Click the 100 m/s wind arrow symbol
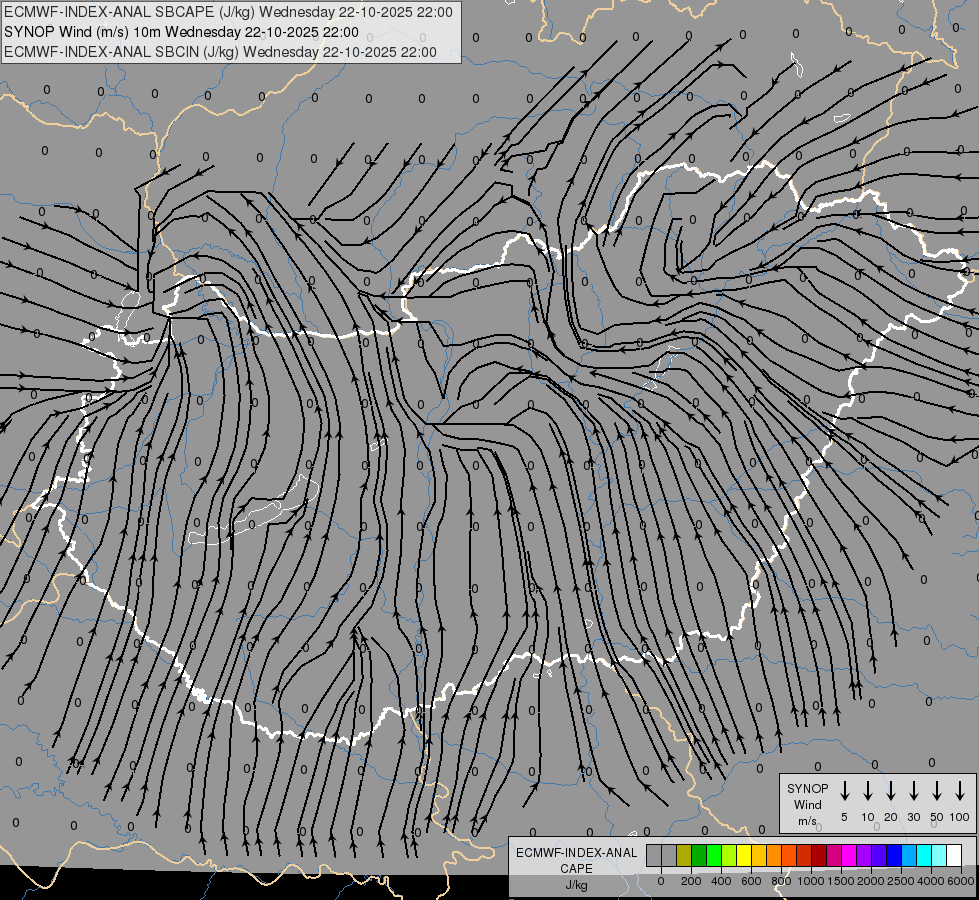The height and width of the screenshot is (900, 979). pyautogui.click(x=960, y=791)
